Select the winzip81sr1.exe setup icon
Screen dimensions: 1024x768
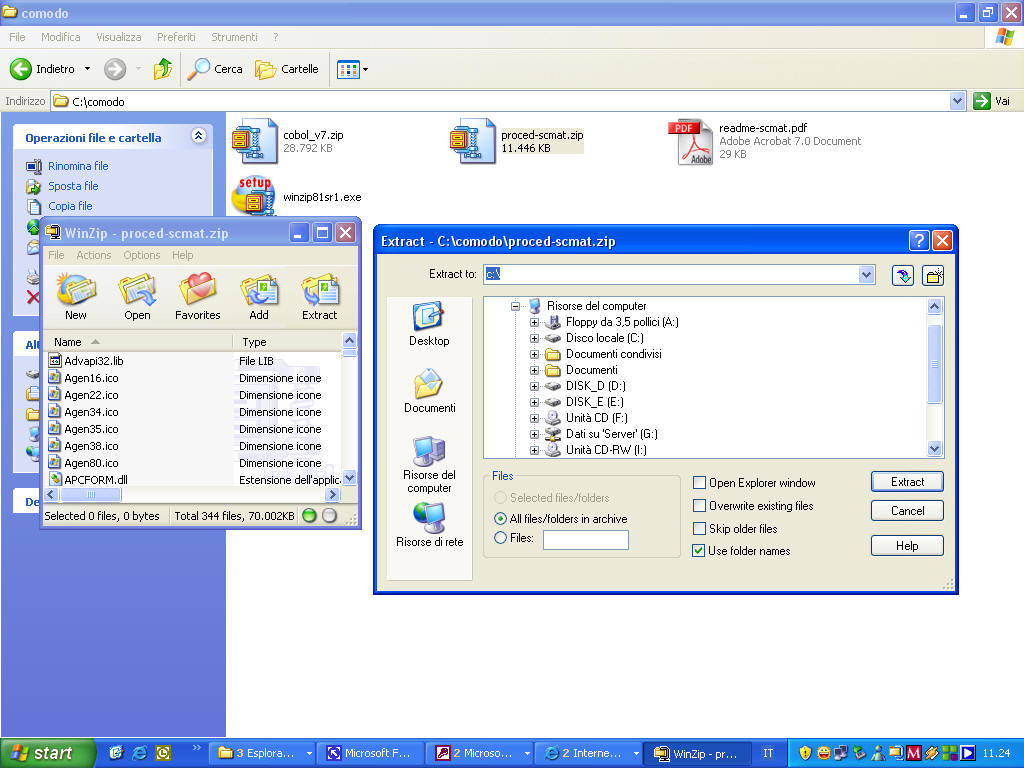point(254,195)
